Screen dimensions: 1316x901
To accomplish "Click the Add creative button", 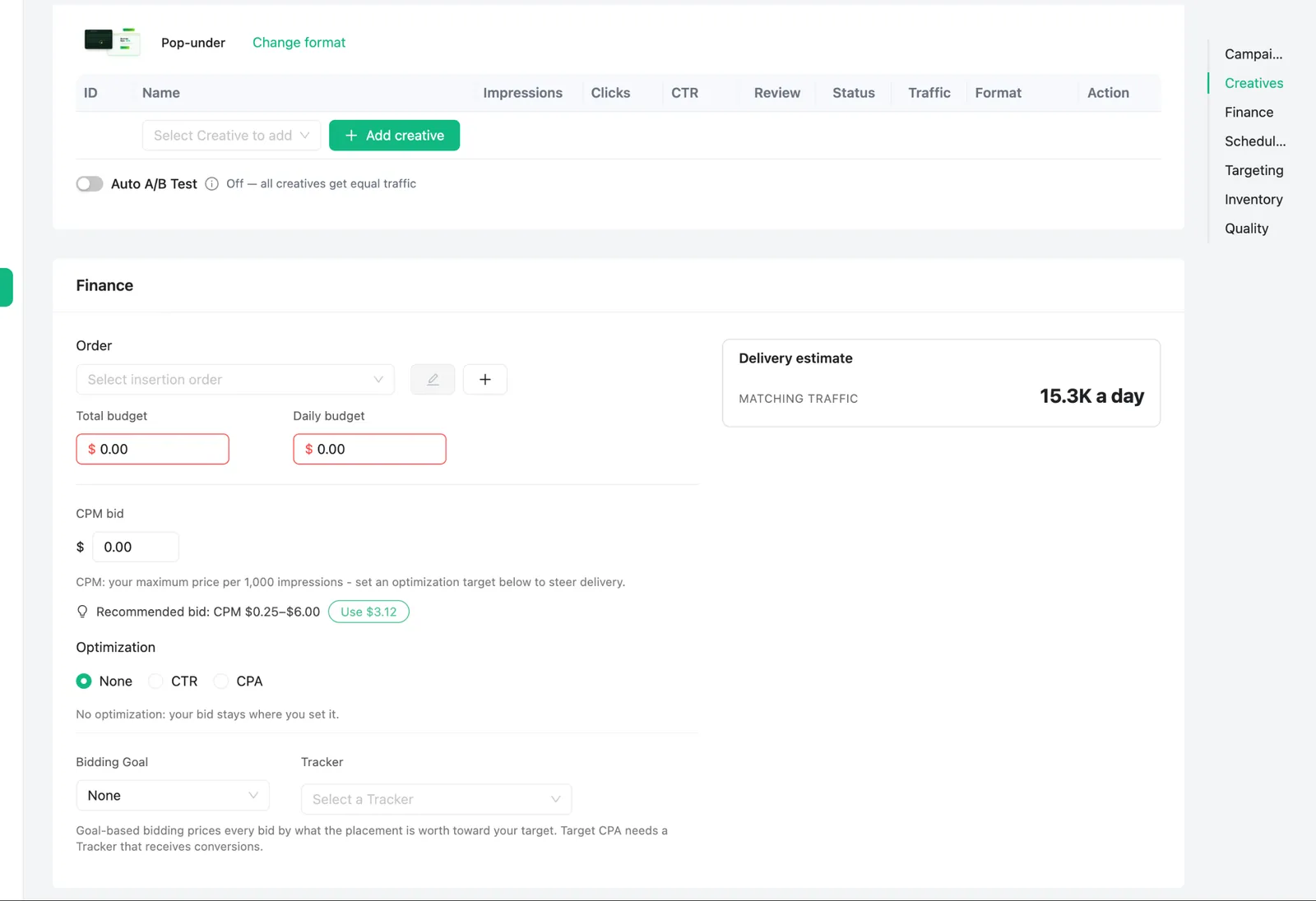I will click(x=394, y=136).
